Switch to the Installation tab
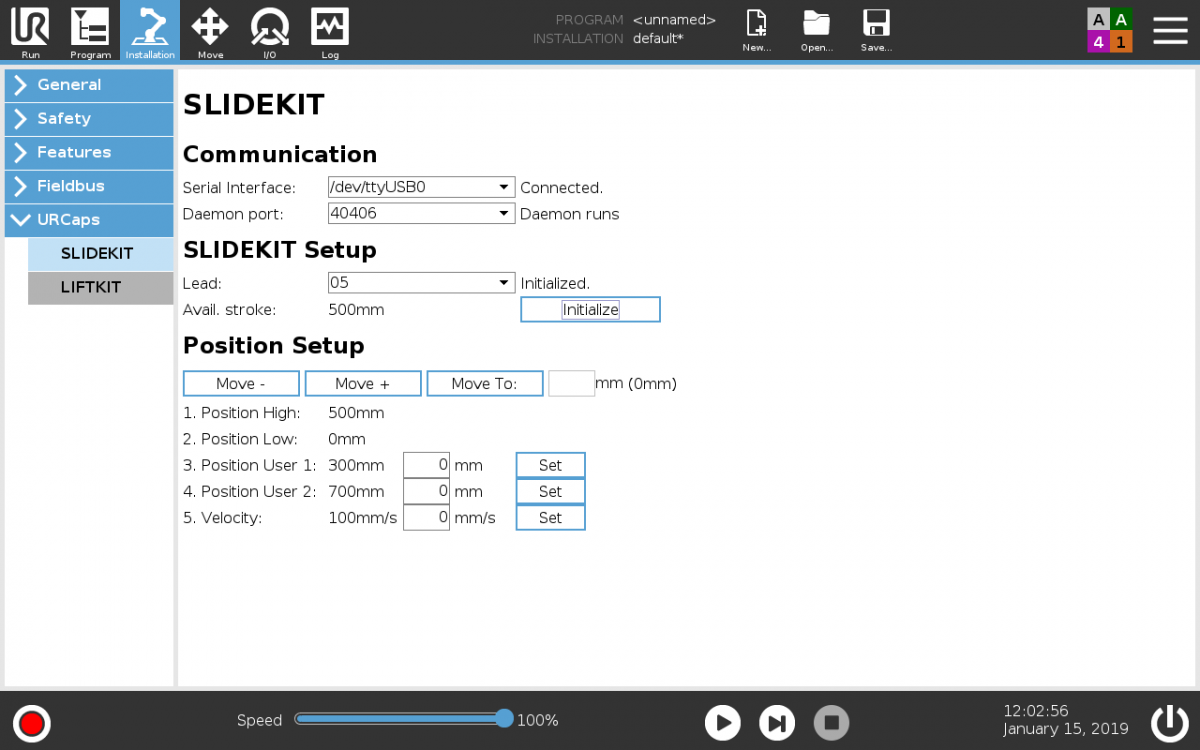Image resolution: width=1200 pixels, height=750 pixels. click(150, 31)
